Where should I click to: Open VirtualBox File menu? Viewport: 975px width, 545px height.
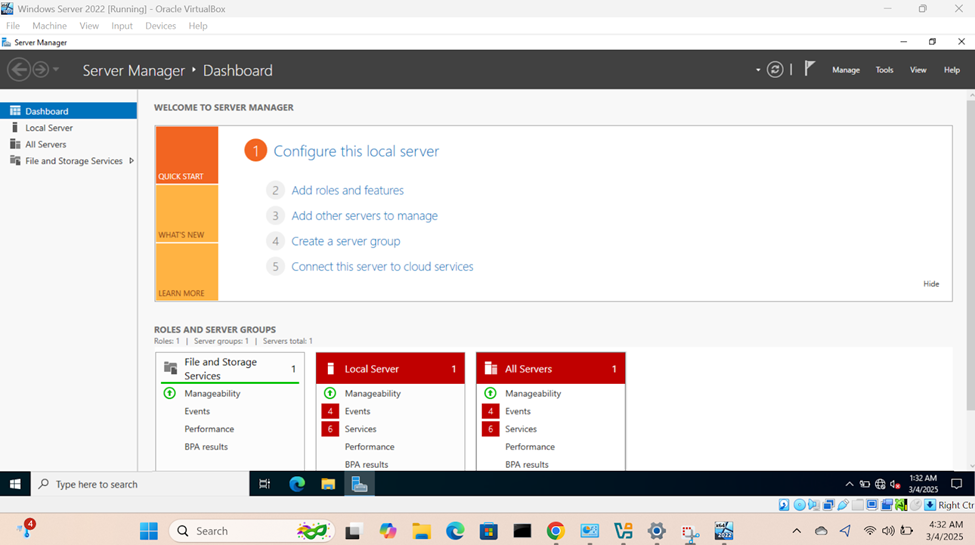pos(13,26)
